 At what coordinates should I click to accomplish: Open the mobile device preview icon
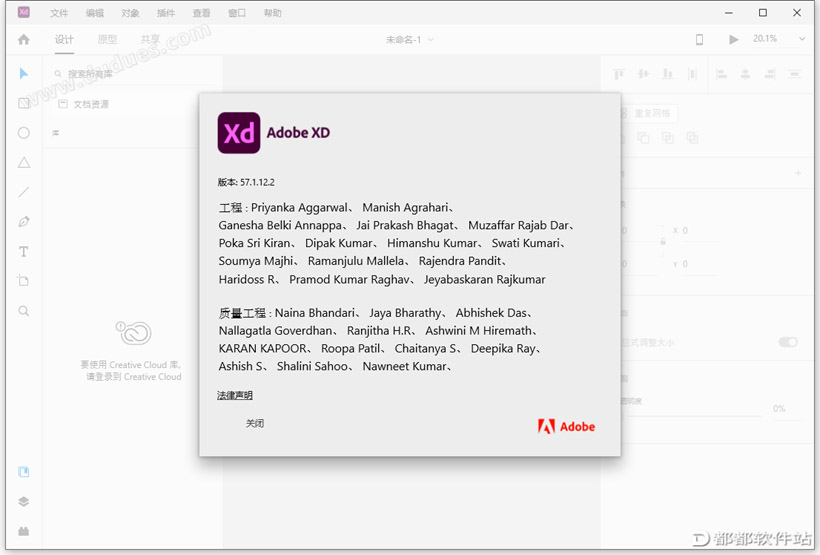pyautogui.click(x=699, y=39)
